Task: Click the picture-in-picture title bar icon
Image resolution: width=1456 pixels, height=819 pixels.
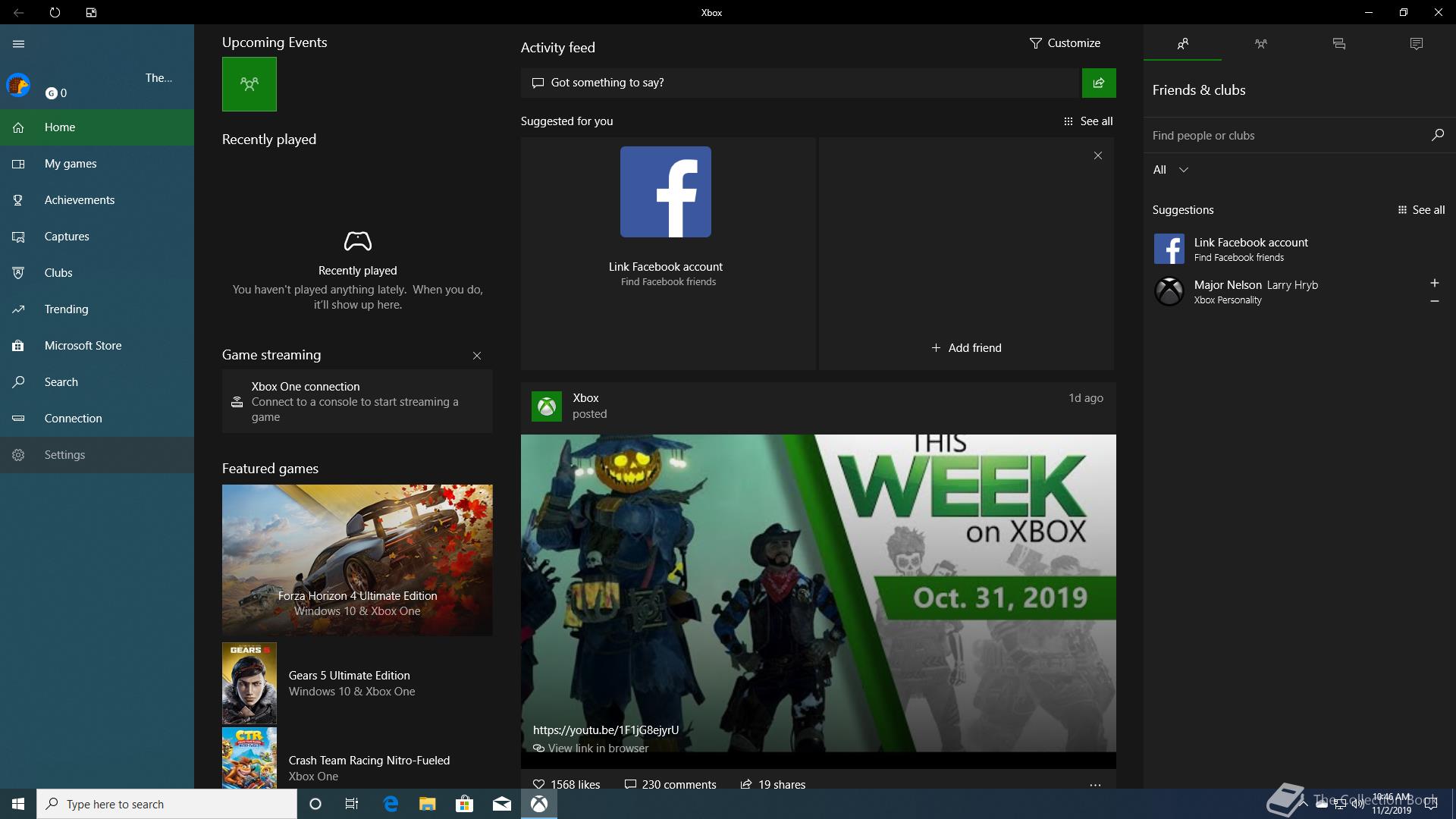Action: (x=91, y=12)
